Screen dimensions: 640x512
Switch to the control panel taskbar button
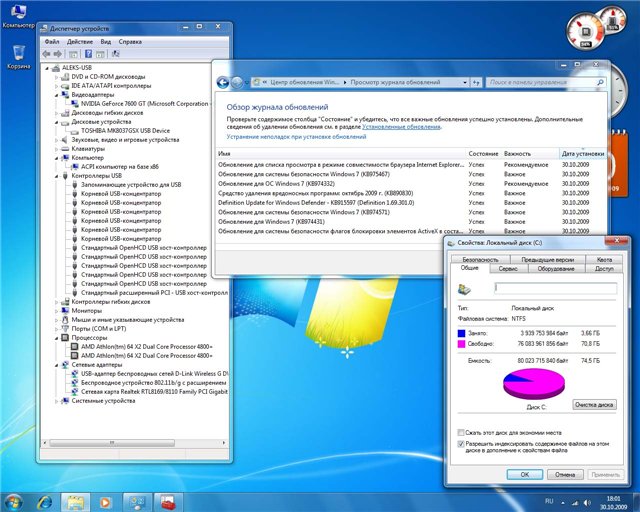[137, 502]
